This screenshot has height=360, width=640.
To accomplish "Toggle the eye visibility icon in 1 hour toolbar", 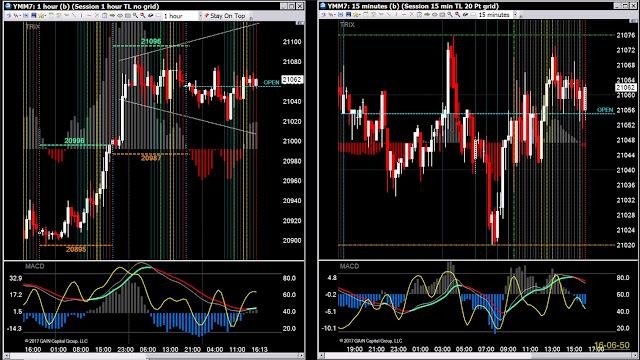I will point(120,16).
